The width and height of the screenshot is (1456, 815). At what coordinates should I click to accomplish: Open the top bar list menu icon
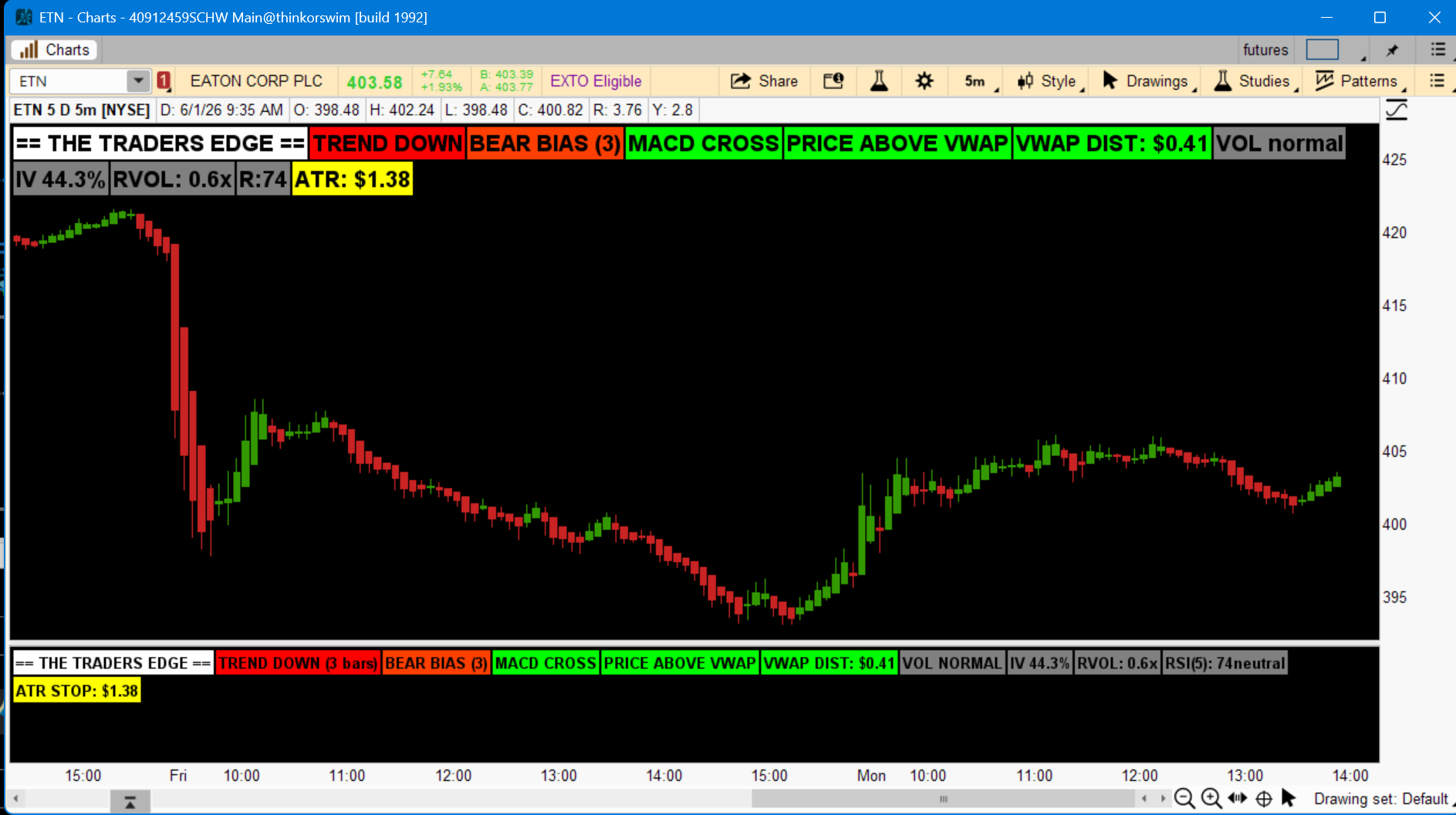coord(1437,49)
